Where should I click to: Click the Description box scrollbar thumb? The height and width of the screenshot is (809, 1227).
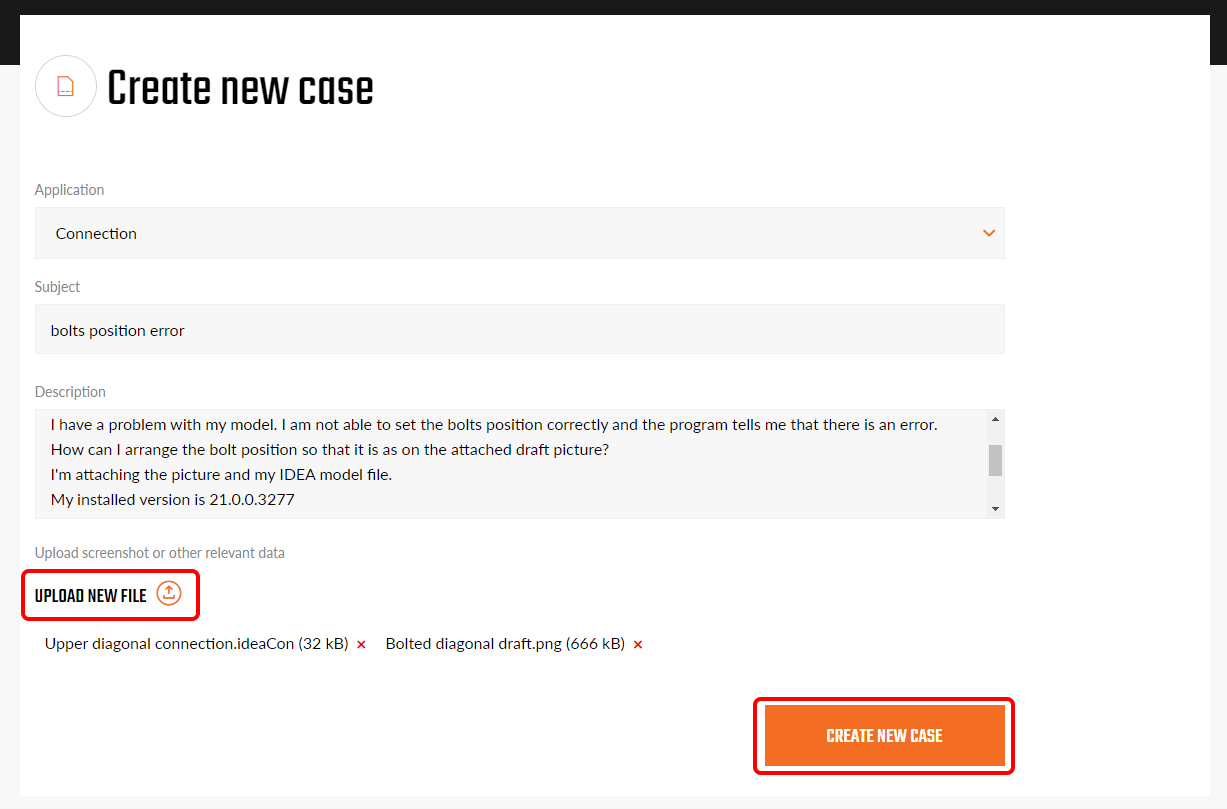pos(995,461)
